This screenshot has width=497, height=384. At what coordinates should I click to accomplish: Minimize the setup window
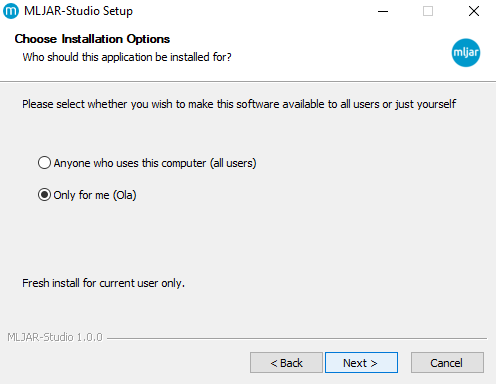tap(383, 11)
